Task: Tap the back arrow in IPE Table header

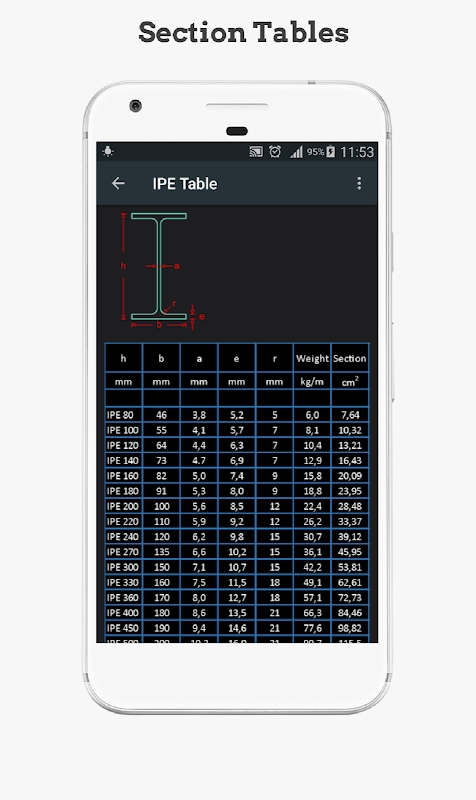Action: click(118, 183)
